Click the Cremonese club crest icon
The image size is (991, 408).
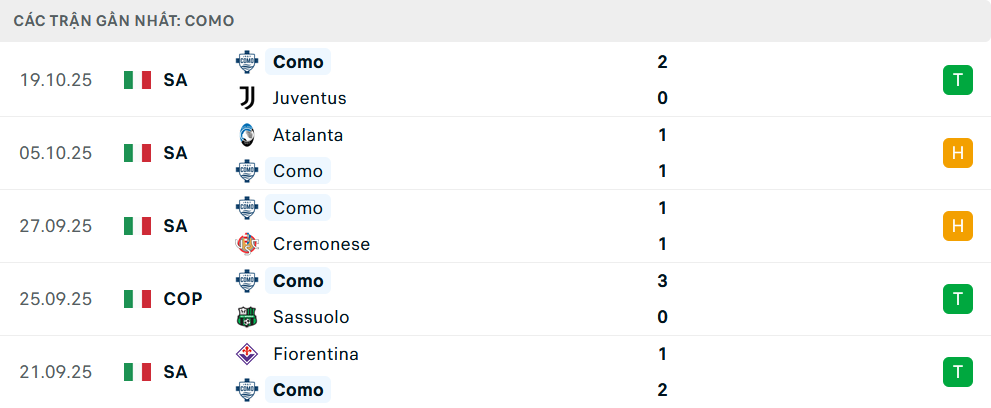click(x=246, y=244)
